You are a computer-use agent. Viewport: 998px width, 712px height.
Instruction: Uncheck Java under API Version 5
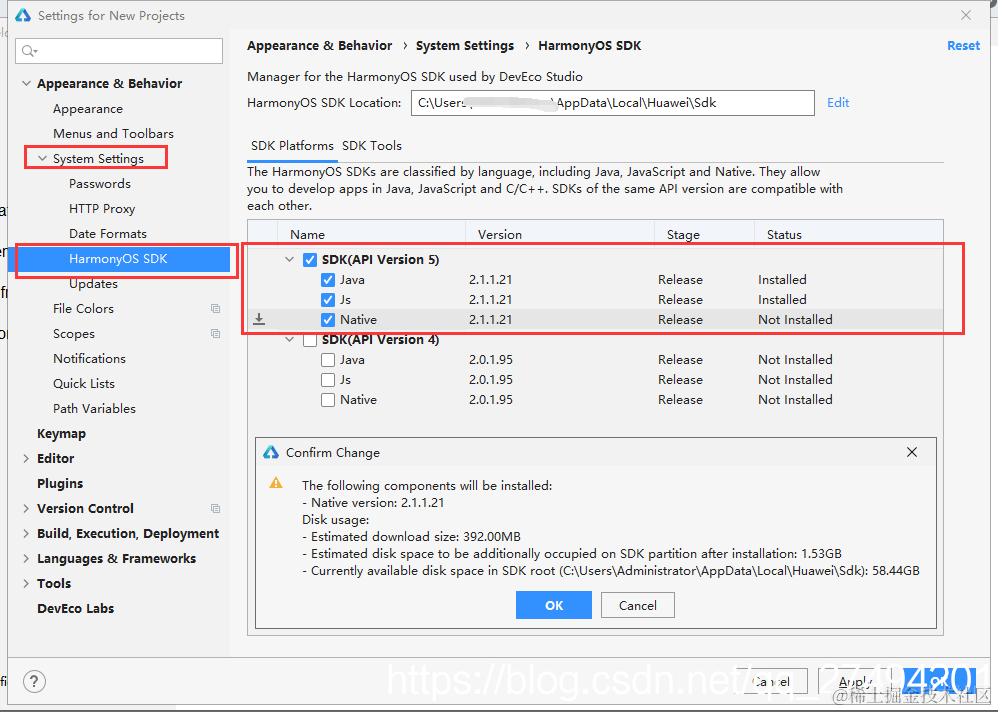pos(328,280)
